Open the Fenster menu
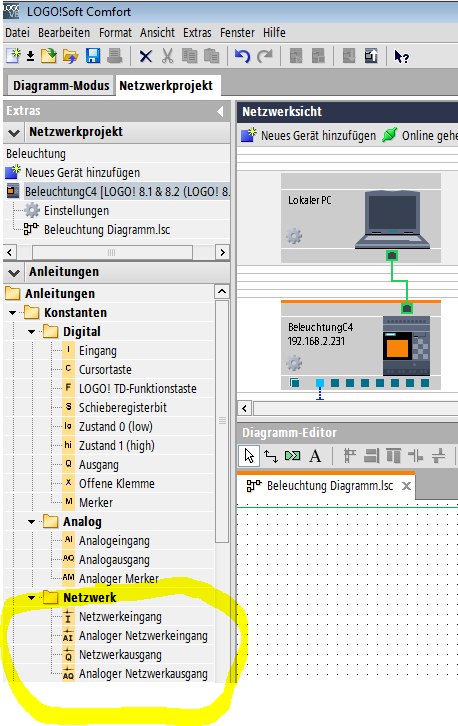The width and height of the screenshot is (458, 726). (237, 32)
